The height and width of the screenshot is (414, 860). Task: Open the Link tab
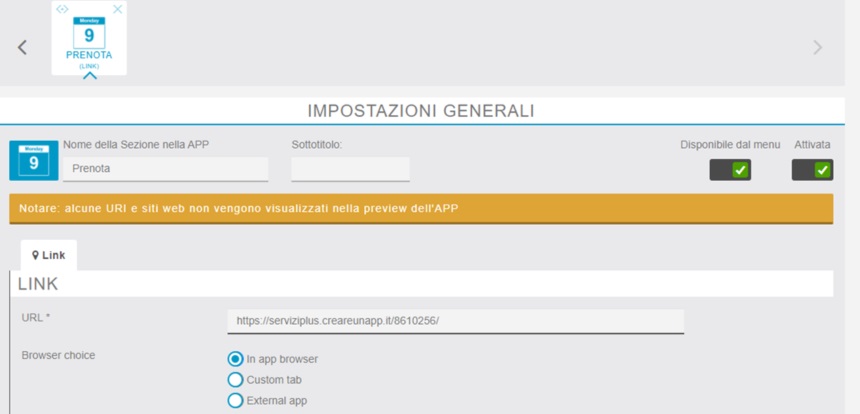49,256
